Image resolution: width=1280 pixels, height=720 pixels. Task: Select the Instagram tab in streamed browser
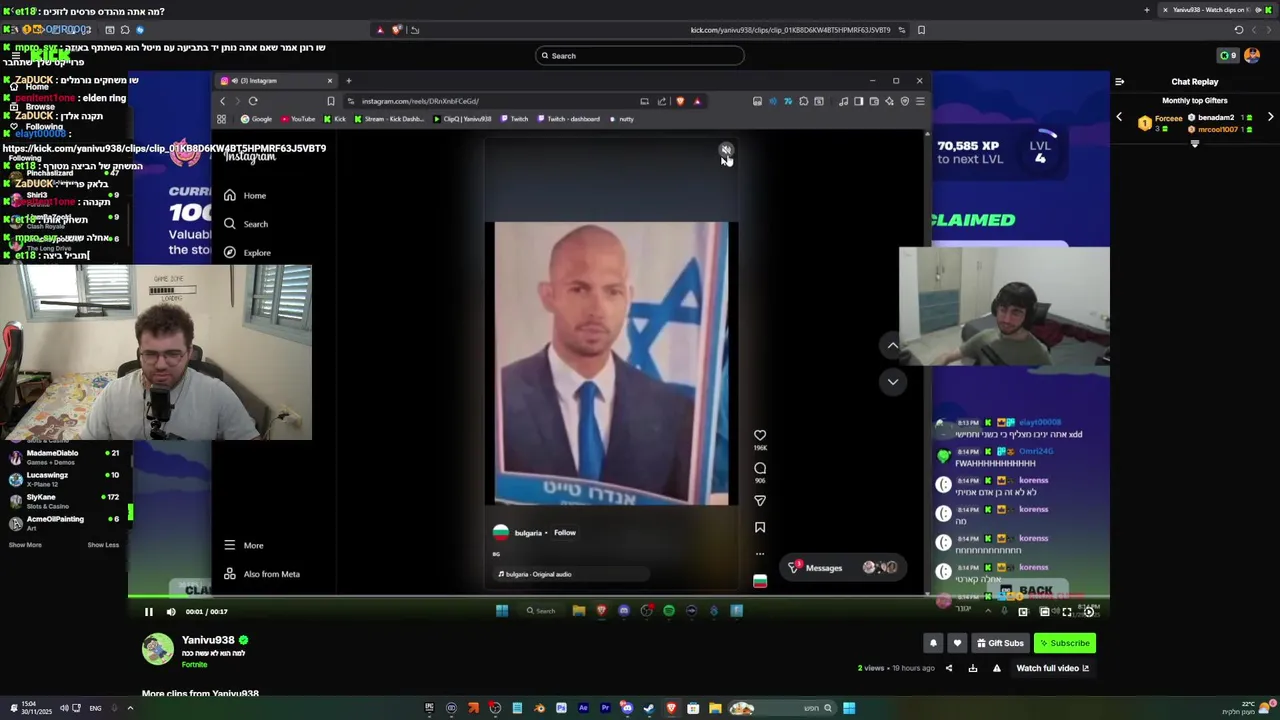coord(276,81)
